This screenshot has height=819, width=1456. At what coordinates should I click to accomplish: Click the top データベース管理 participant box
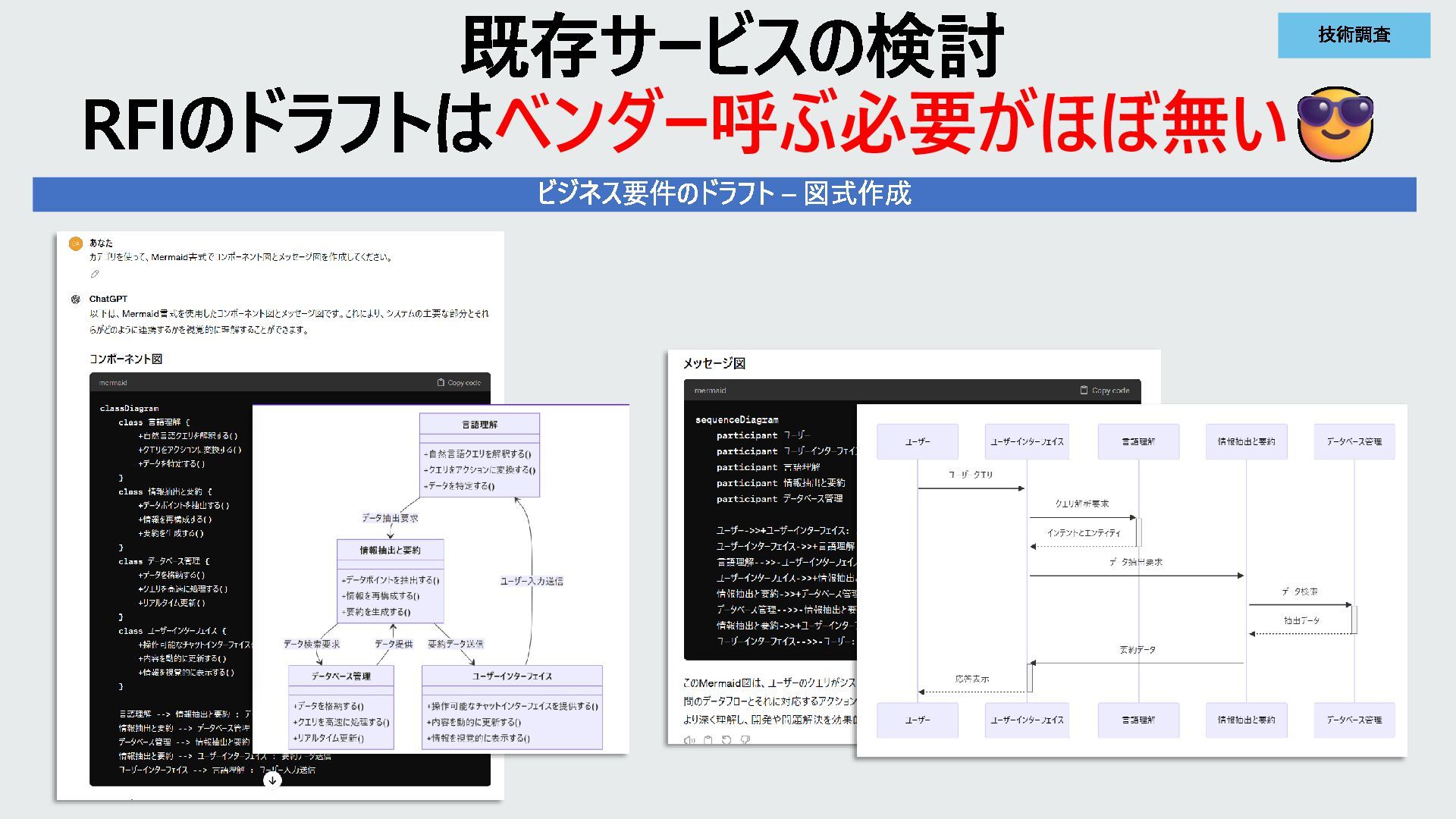pos(1354,441)
